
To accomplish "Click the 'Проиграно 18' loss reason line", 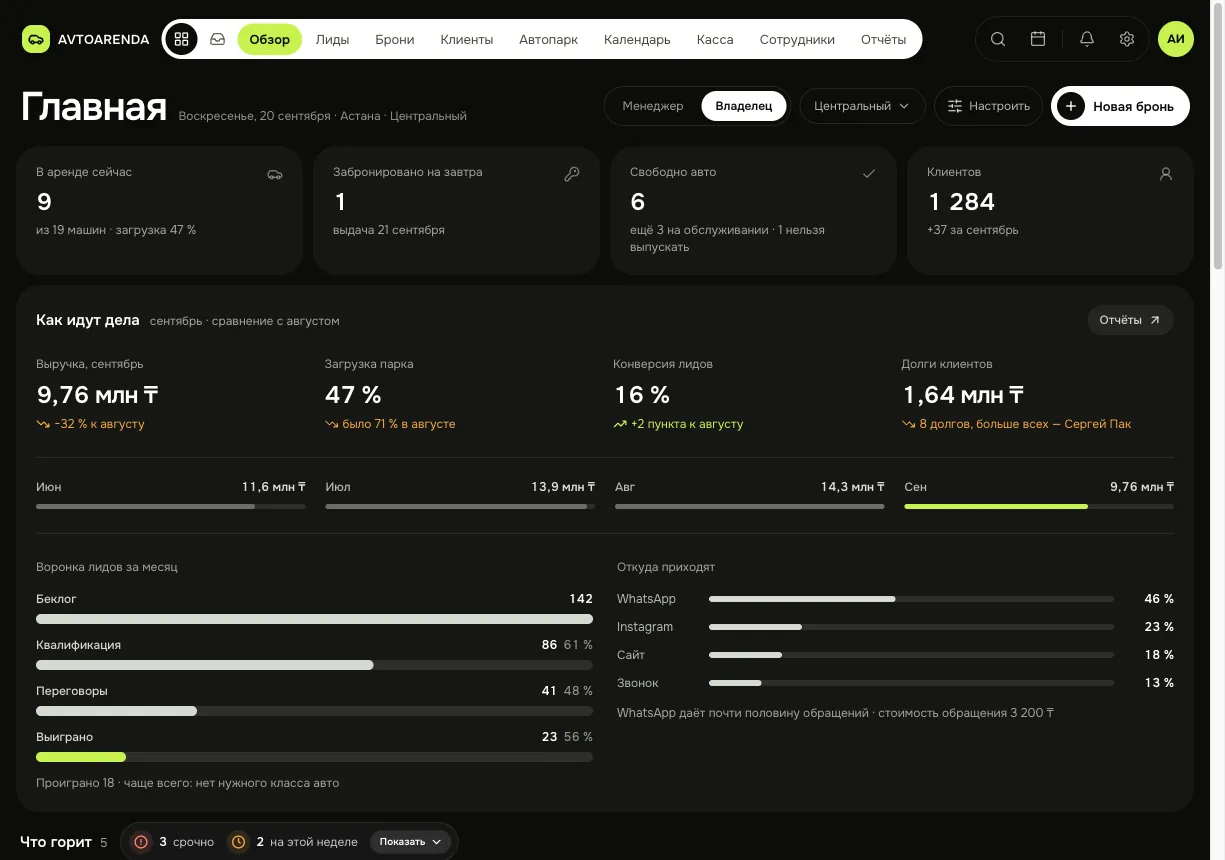I will [188, 783].
